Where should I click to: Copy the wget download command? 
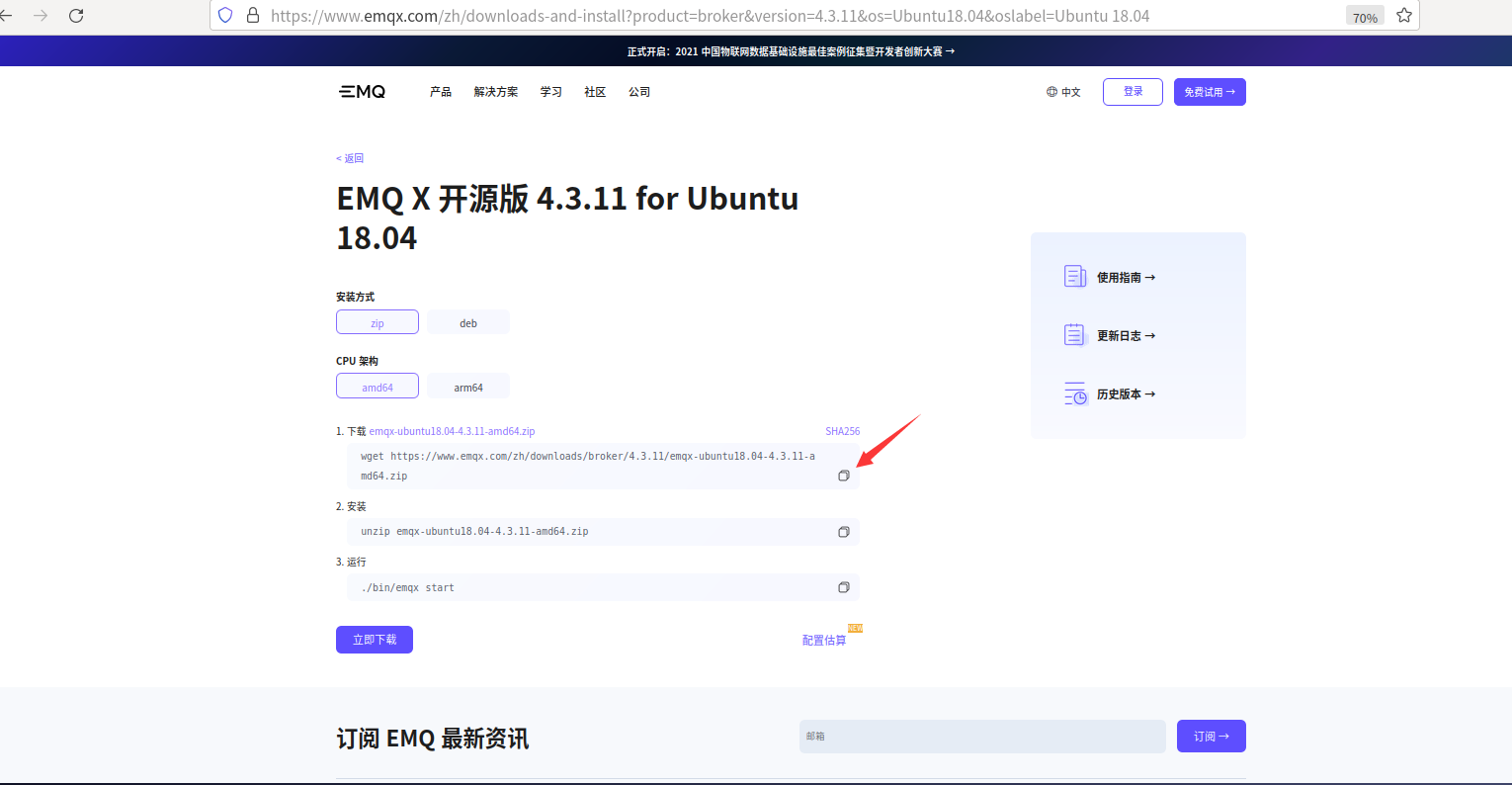[844, 476]
